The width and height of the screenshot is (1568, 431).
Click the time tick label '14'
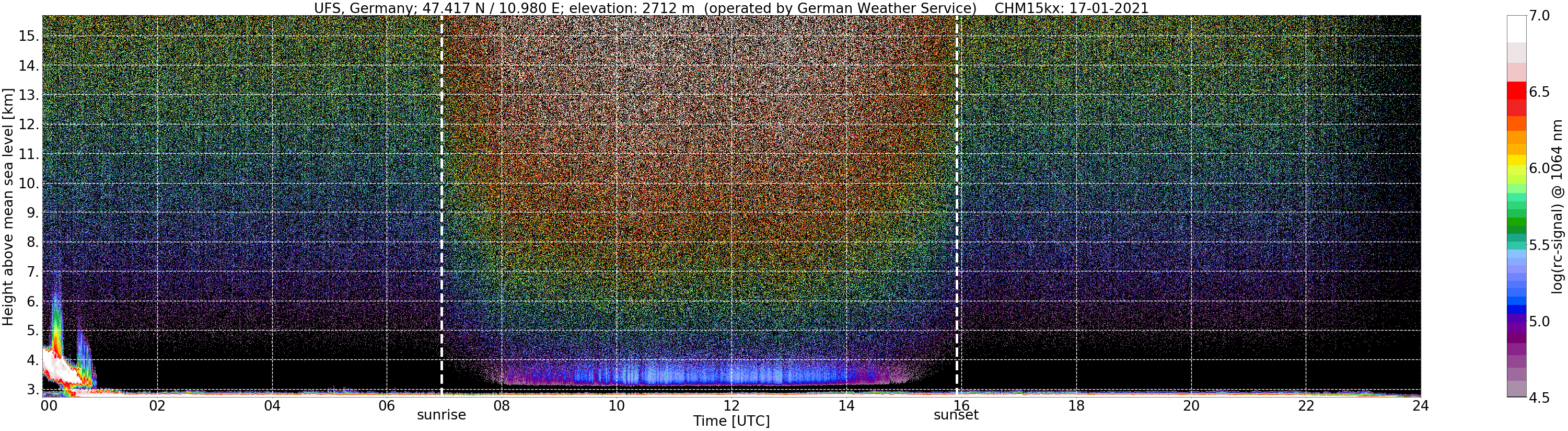846,405
